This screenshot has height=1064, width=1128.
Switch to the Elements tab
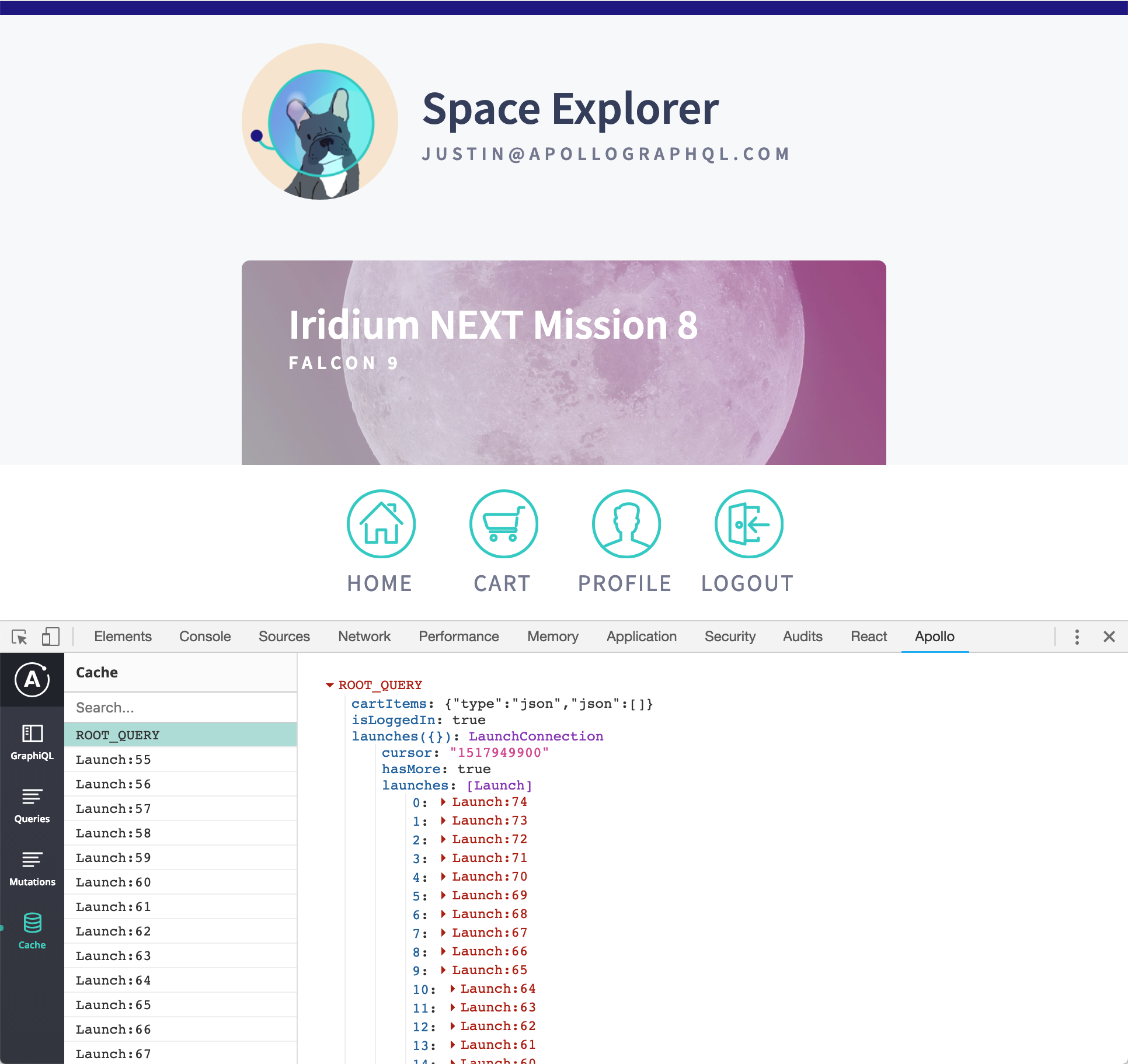[x=123, y=637]
